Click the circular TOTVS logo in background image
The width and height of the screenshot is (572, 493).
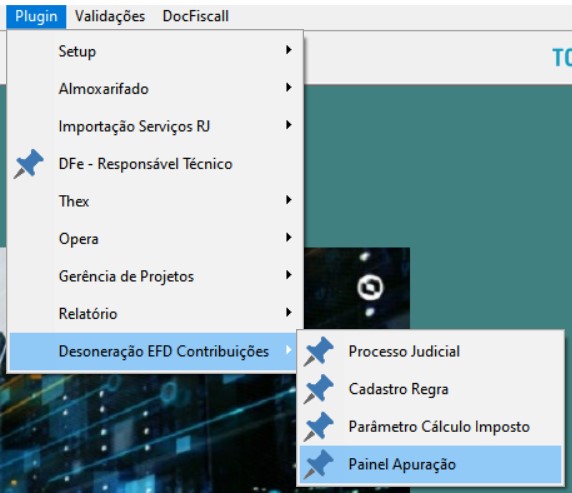(x=370, y=287)
